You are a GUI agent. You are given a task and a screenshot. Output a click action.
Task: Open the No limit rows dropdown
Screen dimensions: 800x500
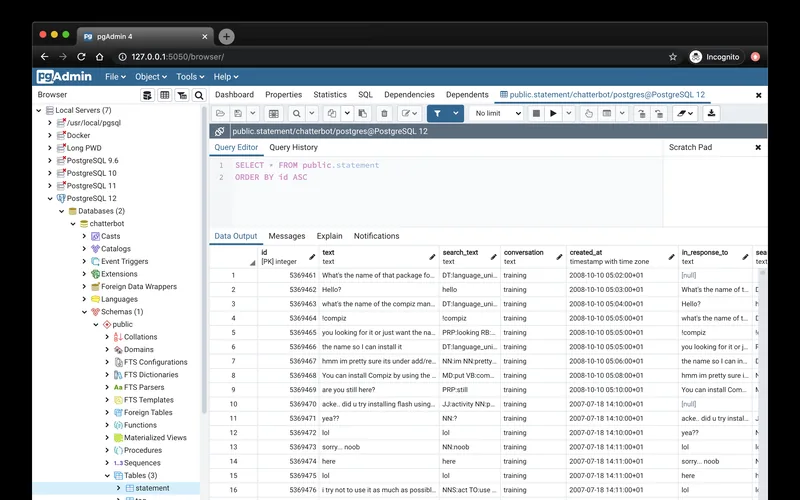pyautogui.click(x=497, y=113)
